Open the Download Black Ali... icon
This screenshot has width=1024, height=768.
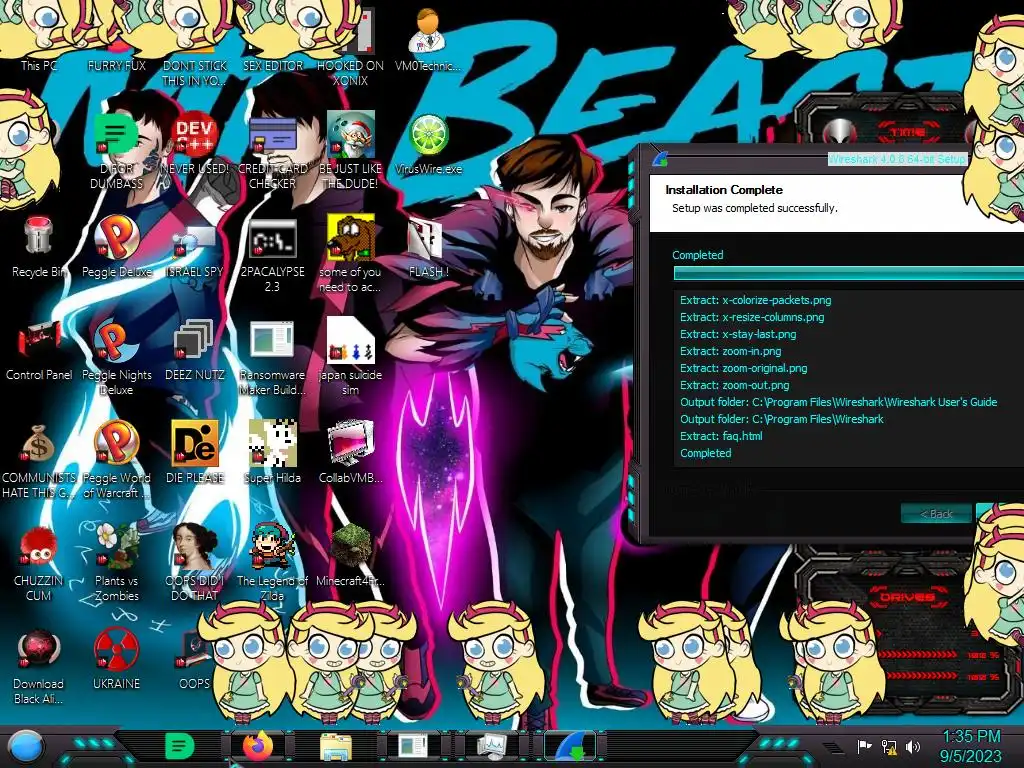point(39,666)
